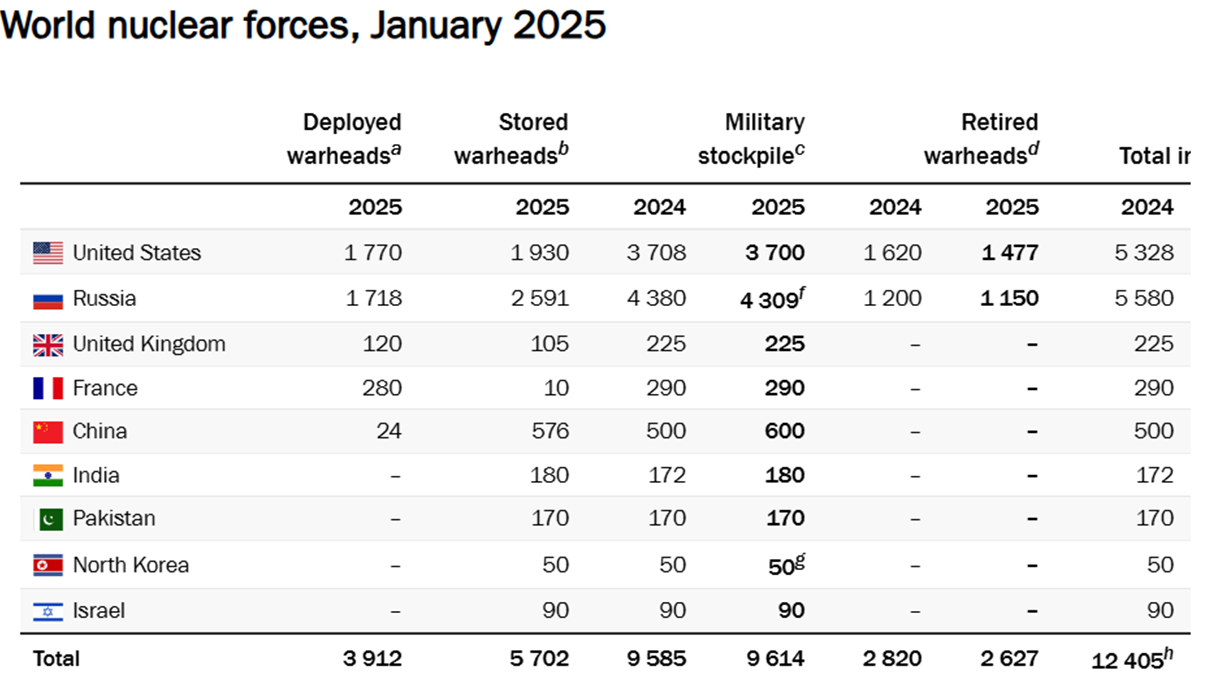Click the Israel flag icon
The height and width of the screenshot is (679, 1207).
pos(47,611)
